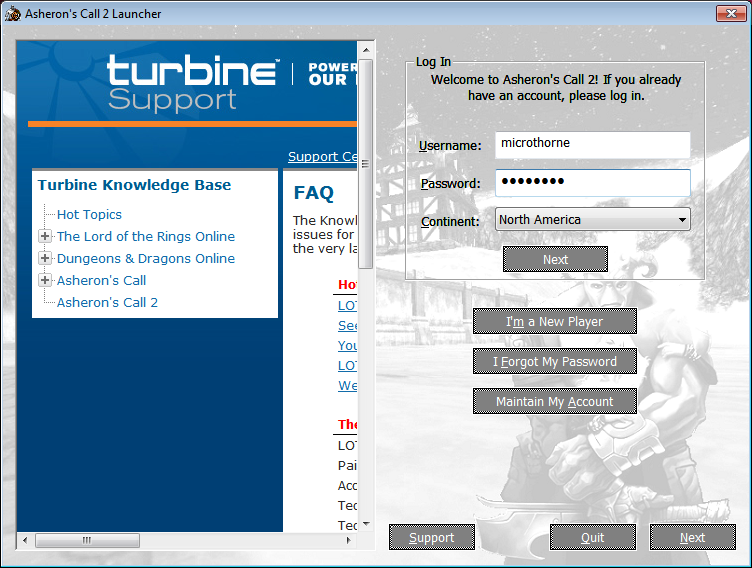Expand Dungeons & Dragons Online tree node
752x568 pixels.
click(x=45, y=258)
